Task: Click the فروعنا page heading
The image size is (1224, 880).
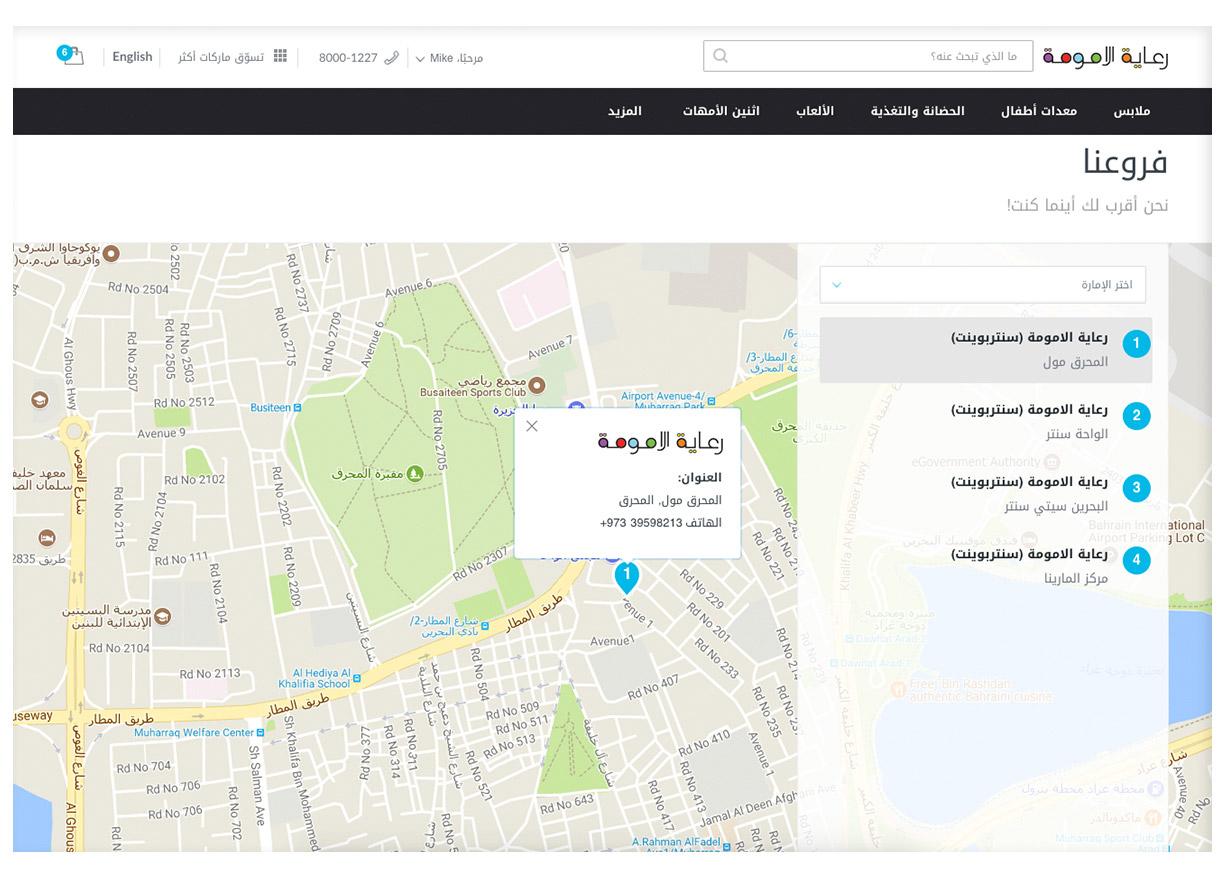Action: click(1125, 162)
